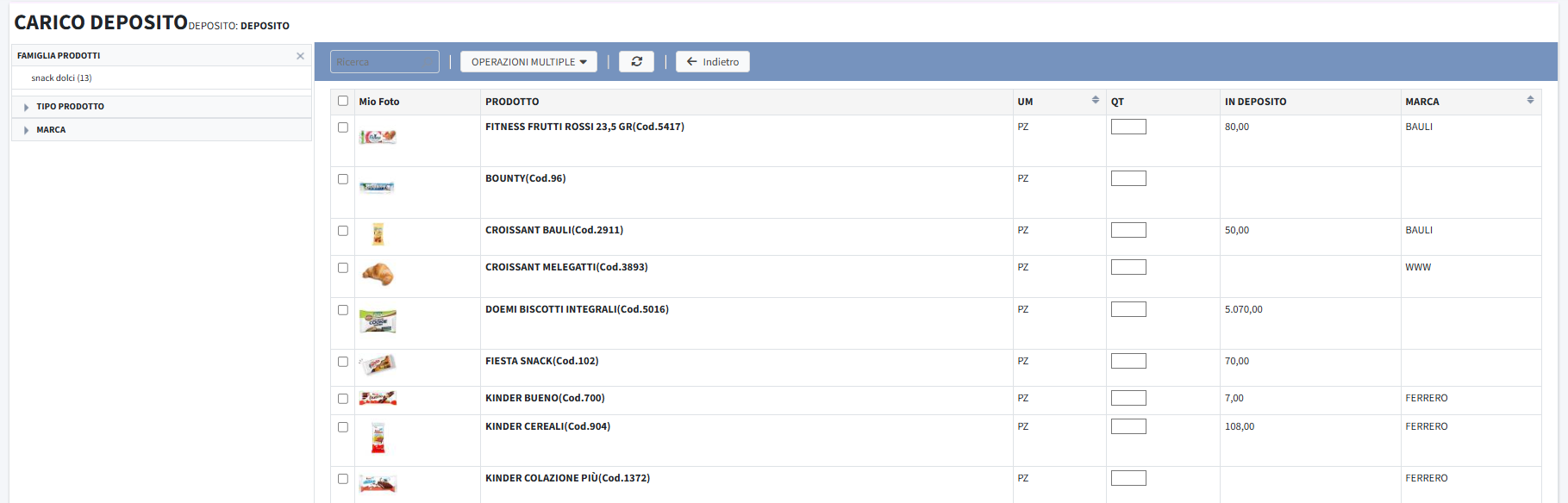This screenshot has height=503, width=1568.
Task: Check the Kinder Cereali row checkbox
Action: tap(343, 427)
